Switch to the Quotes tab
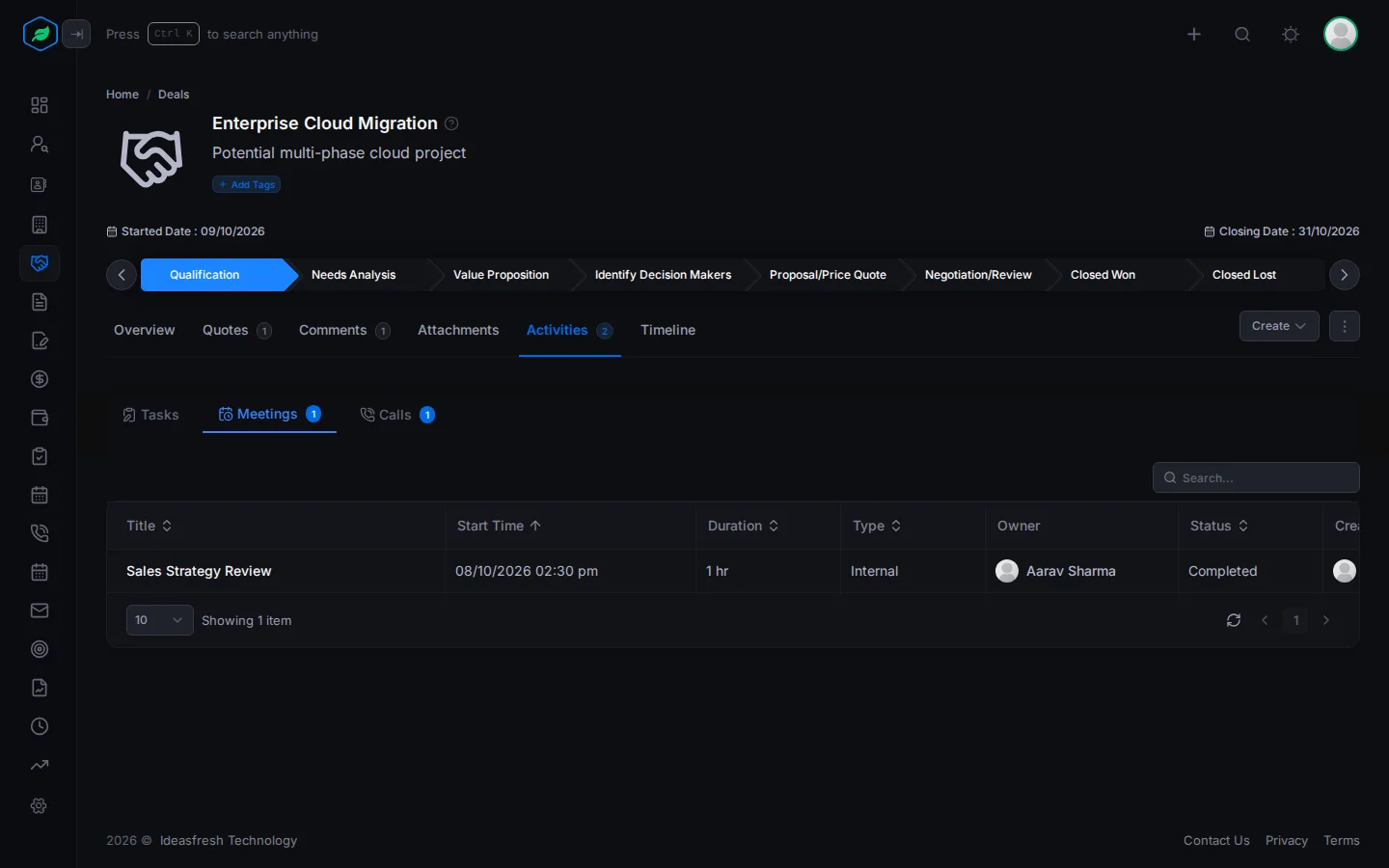The width and height of the screenshot is (1389, 868). 236,330
